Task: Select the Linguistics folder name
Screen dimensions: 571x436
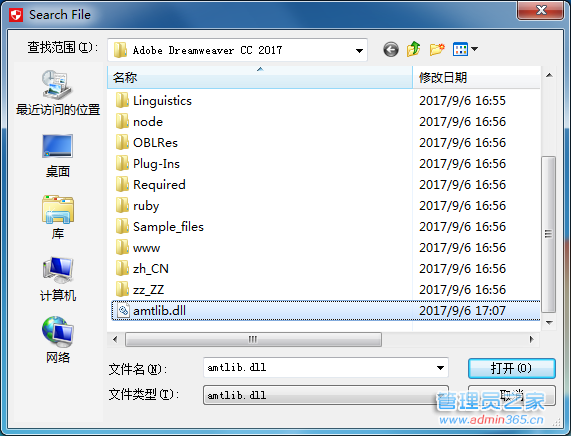Action: click(162, 101)
